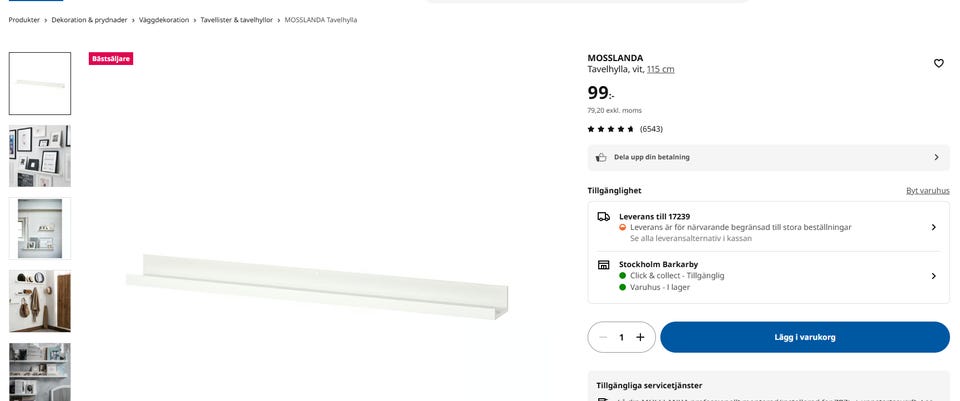Open Dekoration & prydnader breadcrumb
This screenshot has width=960, height=401.
coord(89,20)
